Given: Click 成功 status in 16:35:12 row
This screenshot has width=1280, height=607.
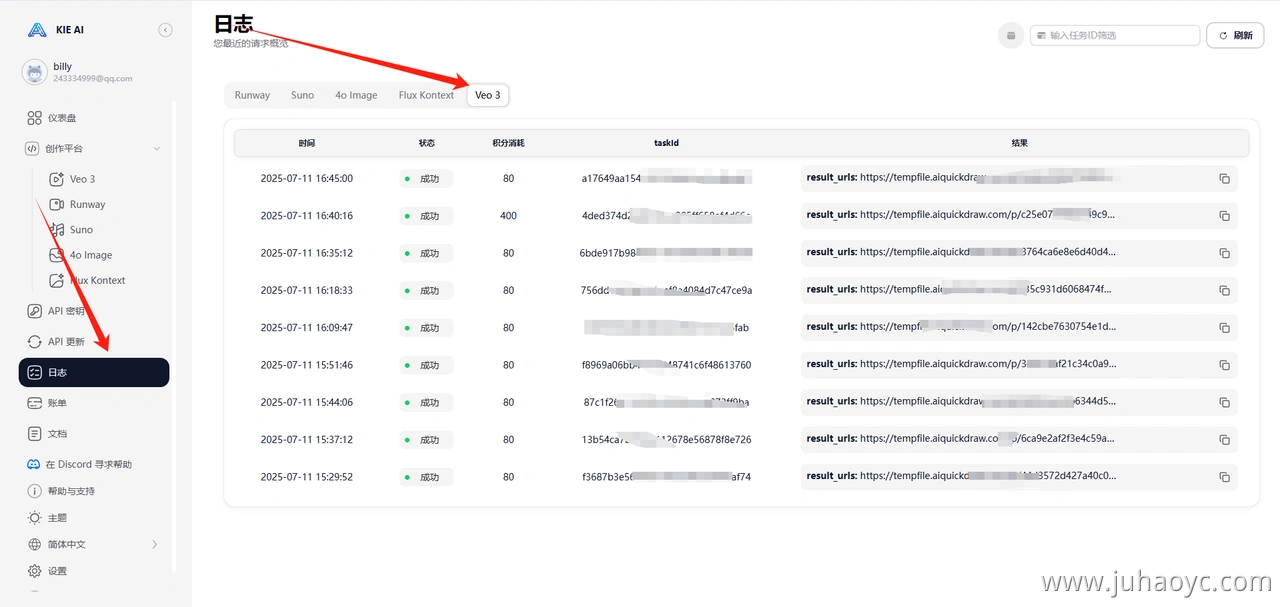Looking at the screenshot, I should click(x=426, y=253).
